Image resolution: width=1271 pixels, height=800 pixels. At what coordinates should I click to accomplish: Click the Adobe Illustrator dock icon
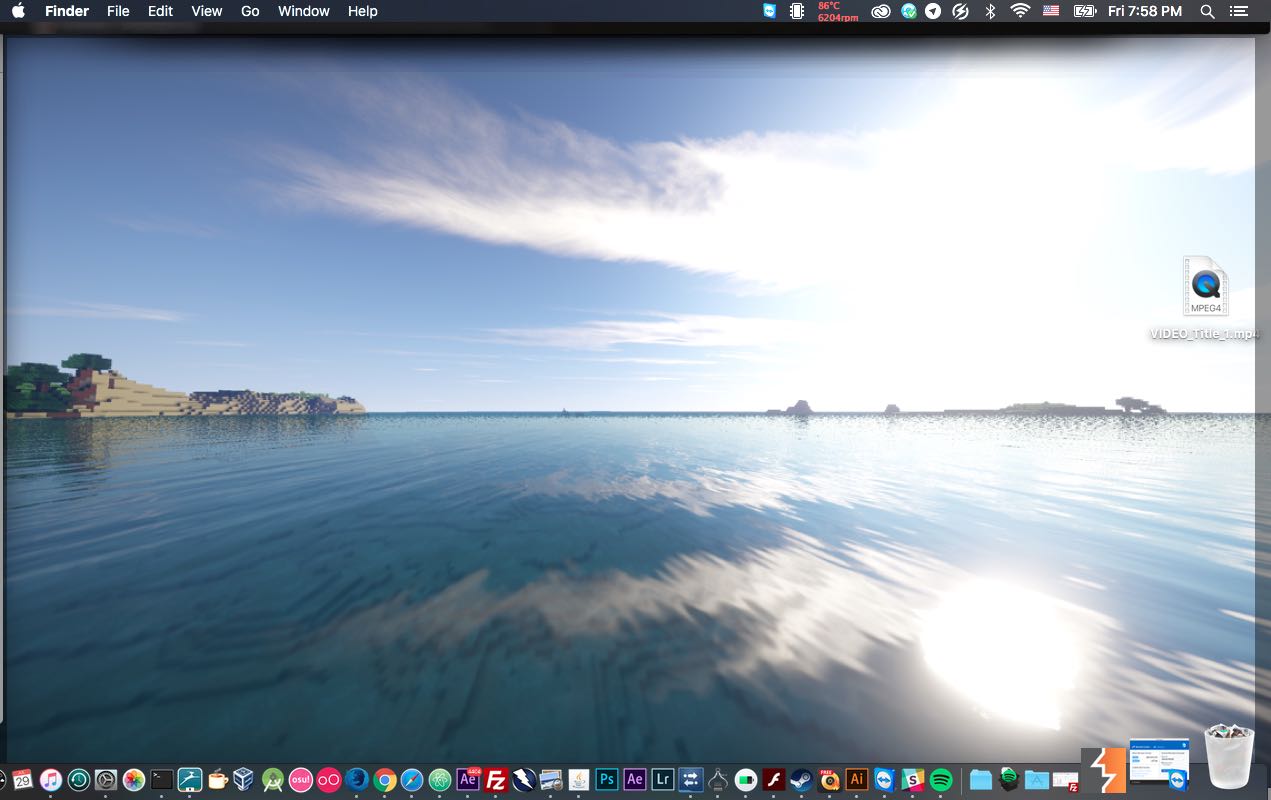pyautogui.click(x=856, y=780)
